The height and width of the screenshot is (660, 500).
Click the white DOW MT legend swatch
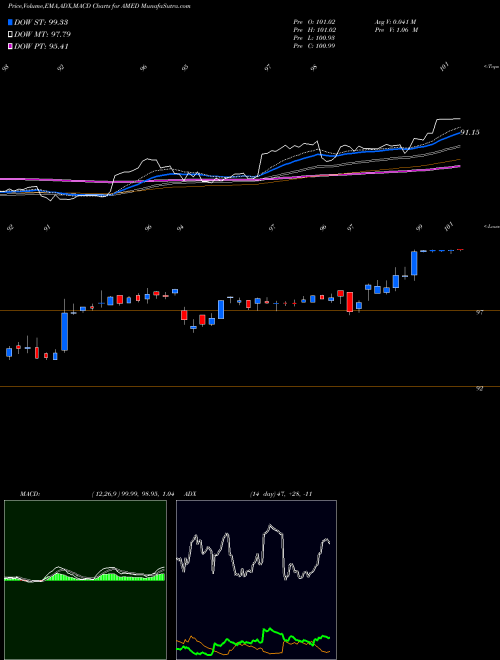11,35
